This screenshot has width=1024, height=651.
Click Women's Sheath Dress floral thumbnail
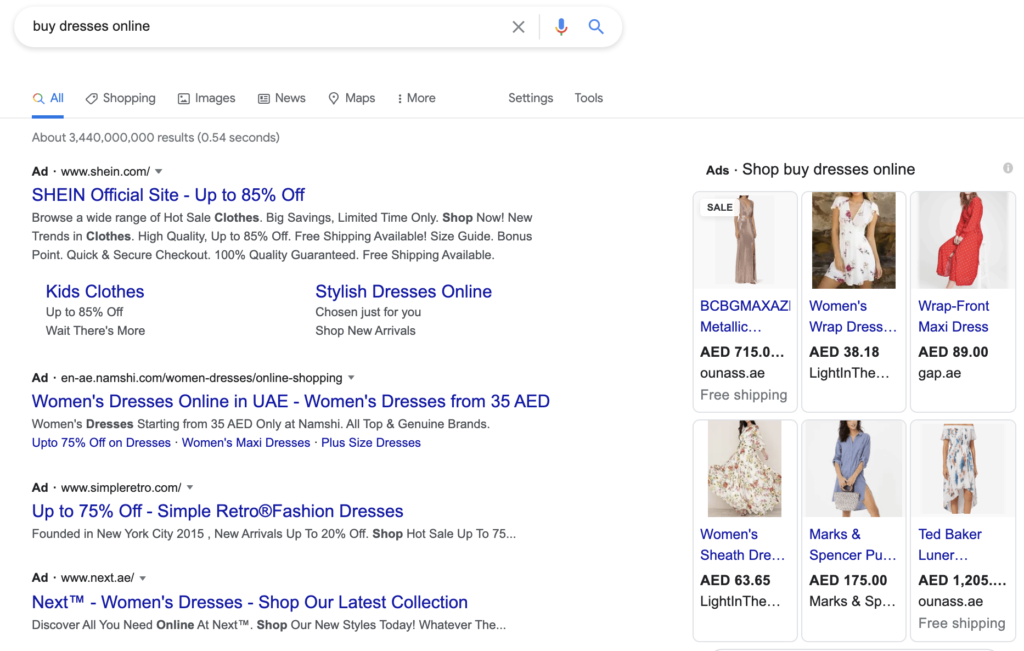click(744, 469)
